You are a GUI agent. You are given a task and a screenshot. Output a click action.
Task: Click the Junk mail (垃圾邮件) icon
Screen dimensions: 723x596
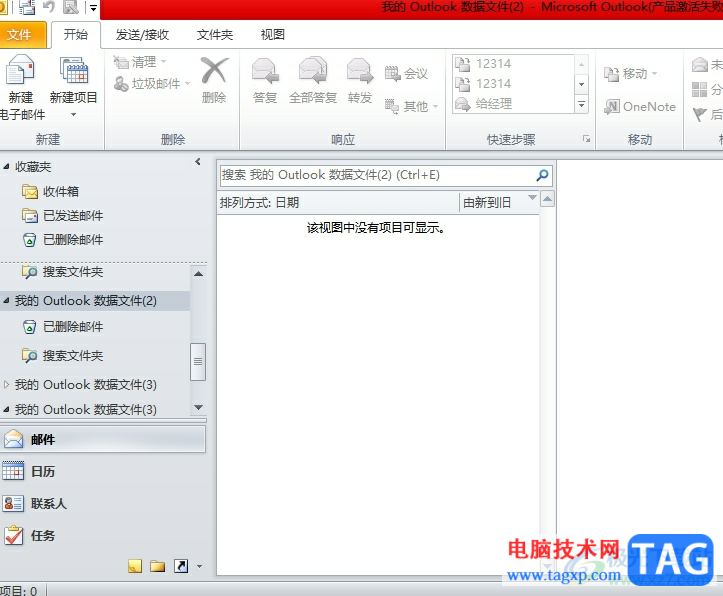[121, 83]
